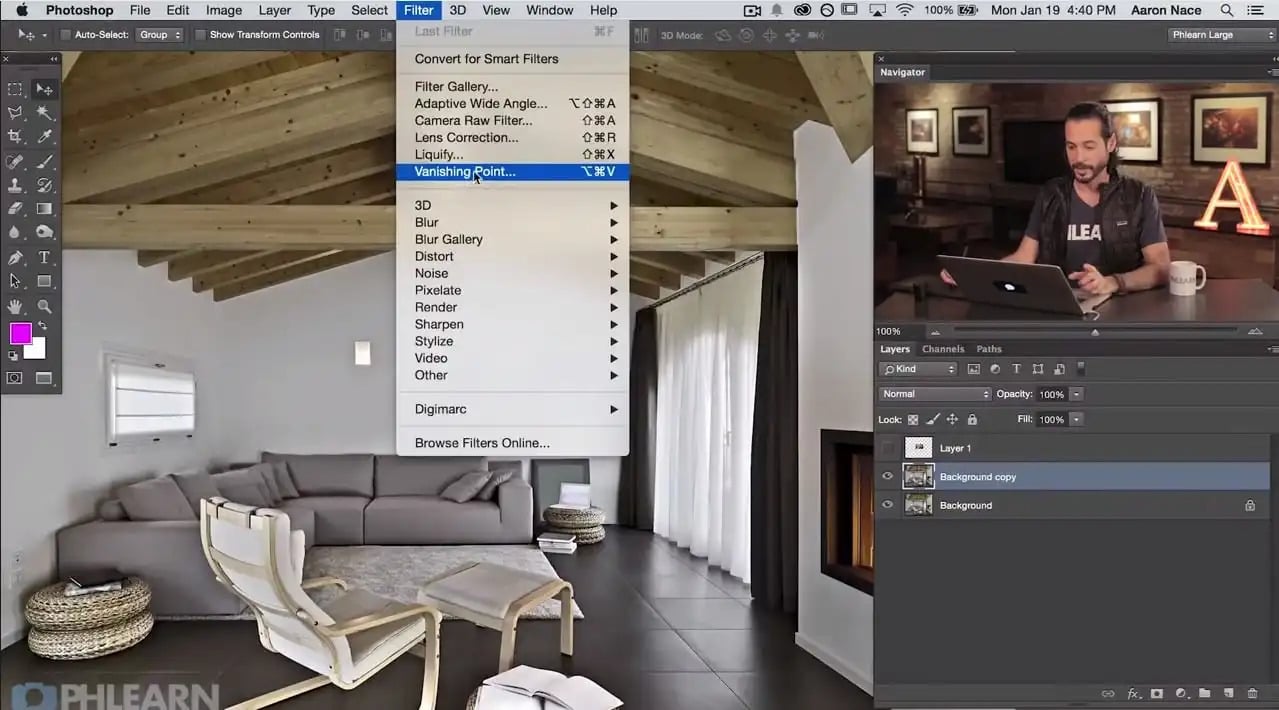
Task: Toggle Quick Mask mode
Action: coord(15,378)
